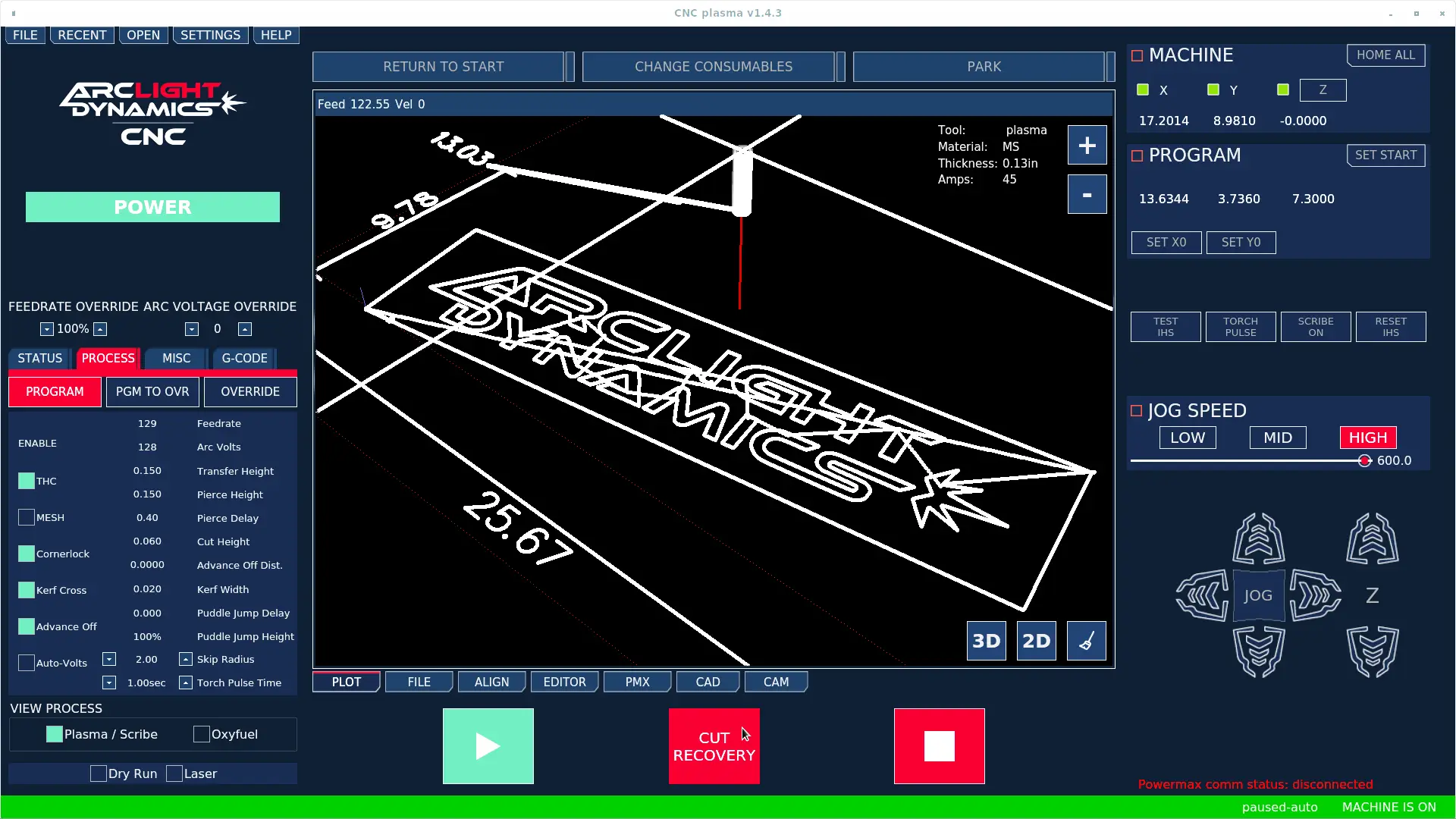Image resolution: width=1456 pixels, height=819 pixels.
Task: Open the SETTINGS menu
Action: coord(210,34)
